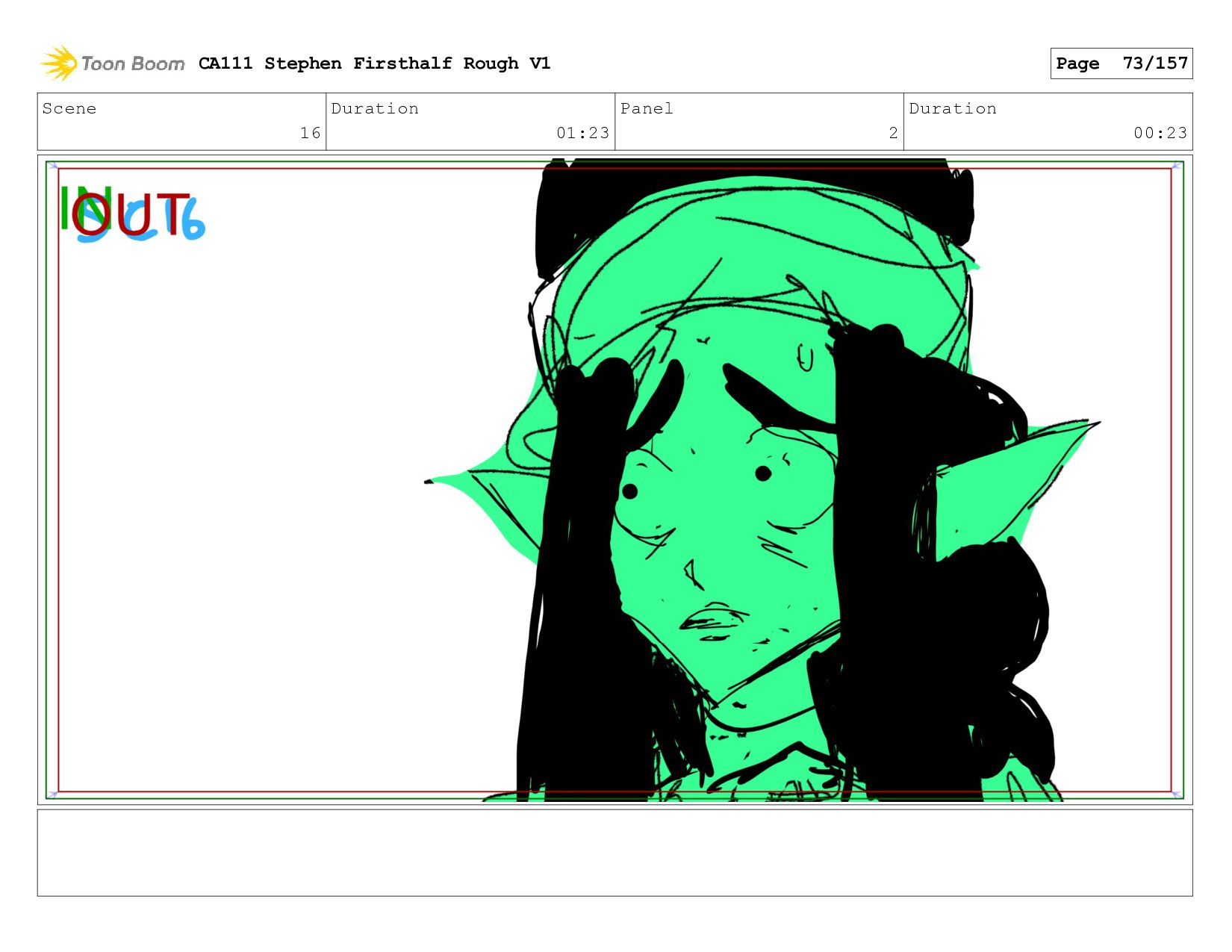Click the 'Scene' label

pos(69,109)
